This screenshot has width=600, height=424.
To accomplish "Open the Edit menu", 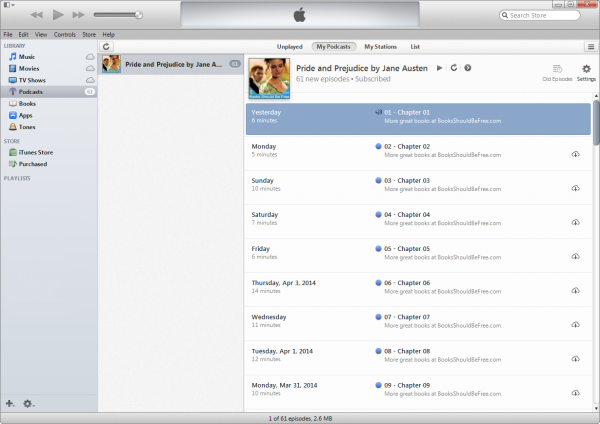I will pos(23,34).
